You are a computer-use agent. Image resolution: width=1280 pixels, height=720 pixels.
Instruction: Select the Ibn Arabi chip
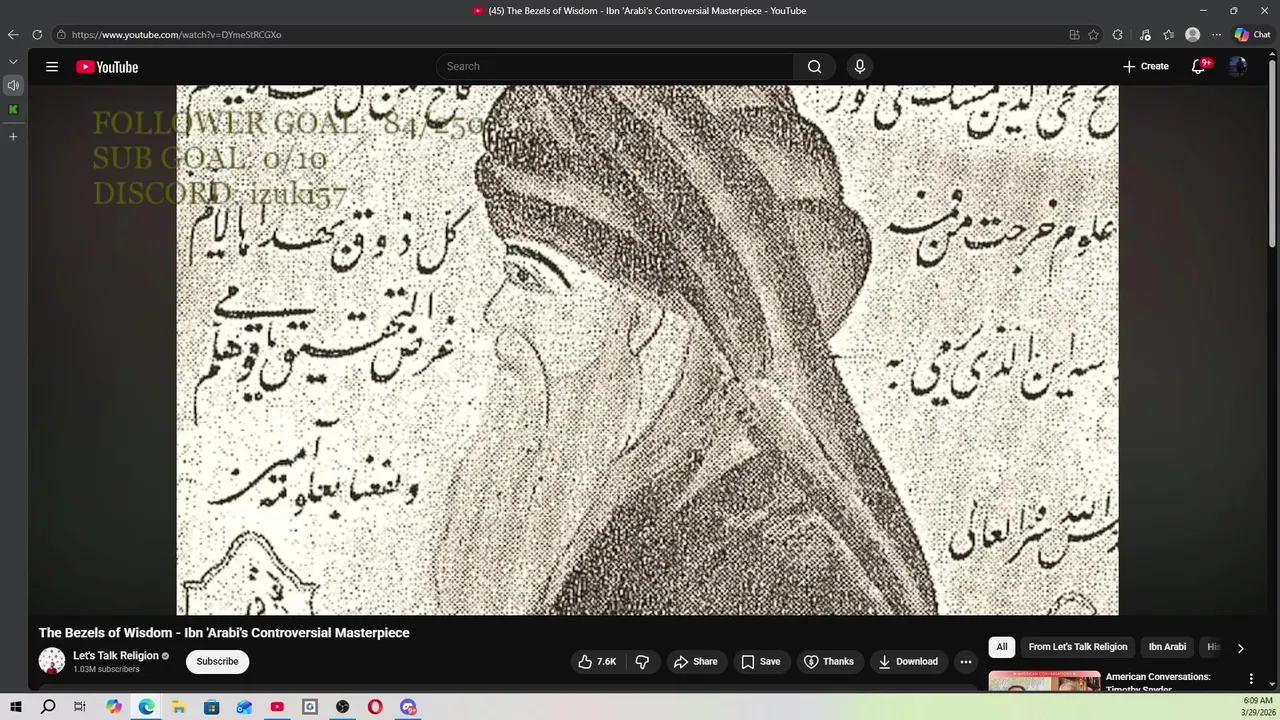(x=1167, y=647)
